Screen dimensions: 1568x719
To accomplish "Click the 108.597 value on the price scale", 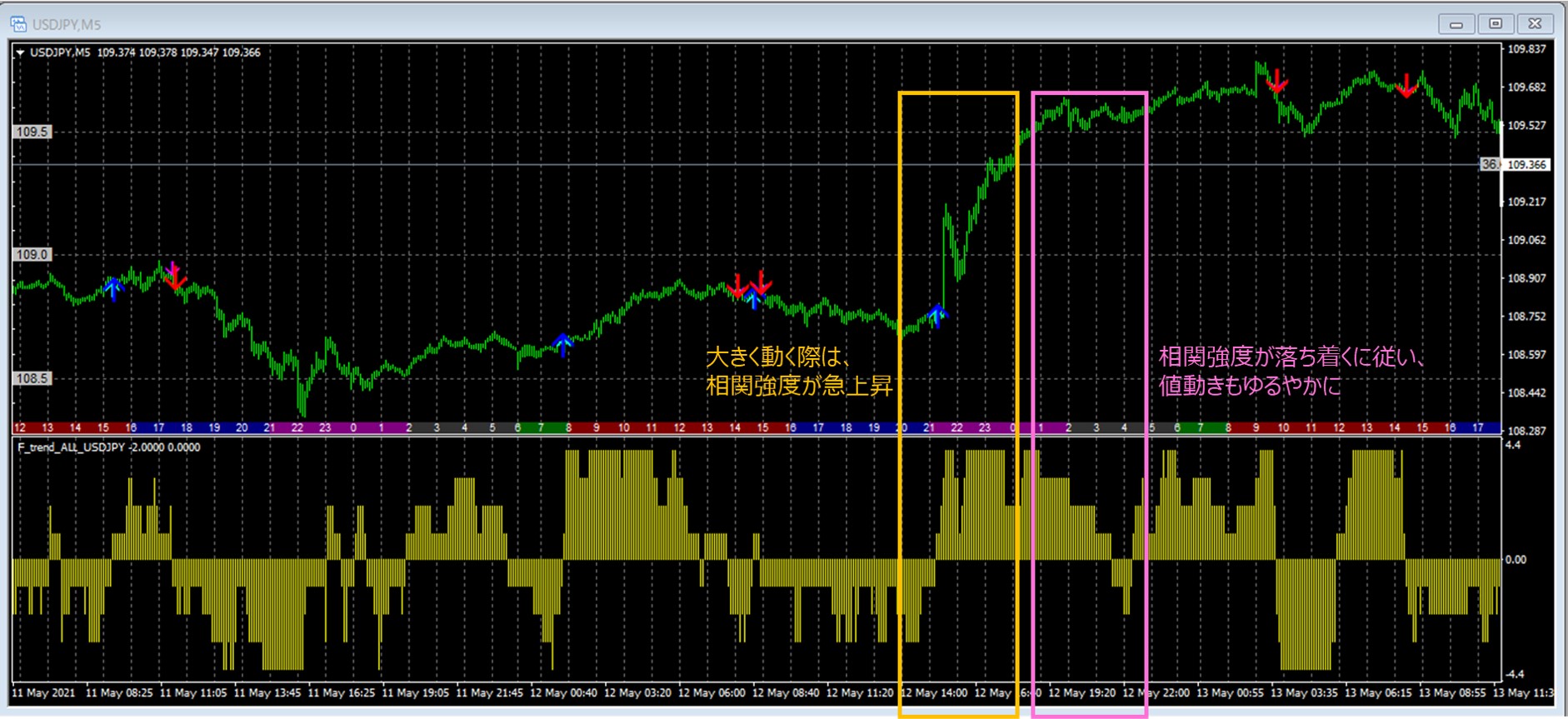I will 1526,355.
